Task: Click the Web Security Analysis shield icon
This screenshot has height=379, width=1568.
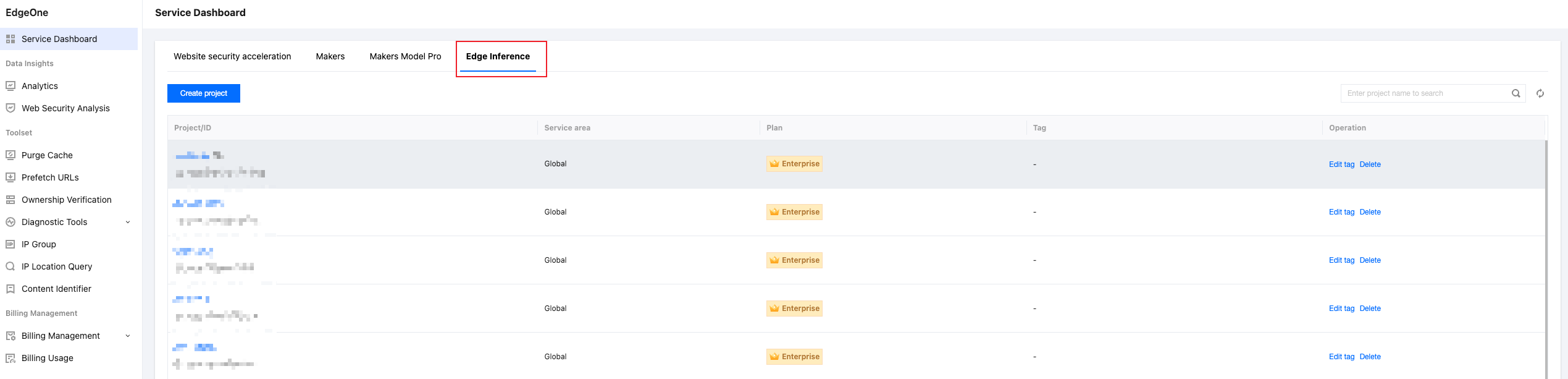Action: click(10, 108)
